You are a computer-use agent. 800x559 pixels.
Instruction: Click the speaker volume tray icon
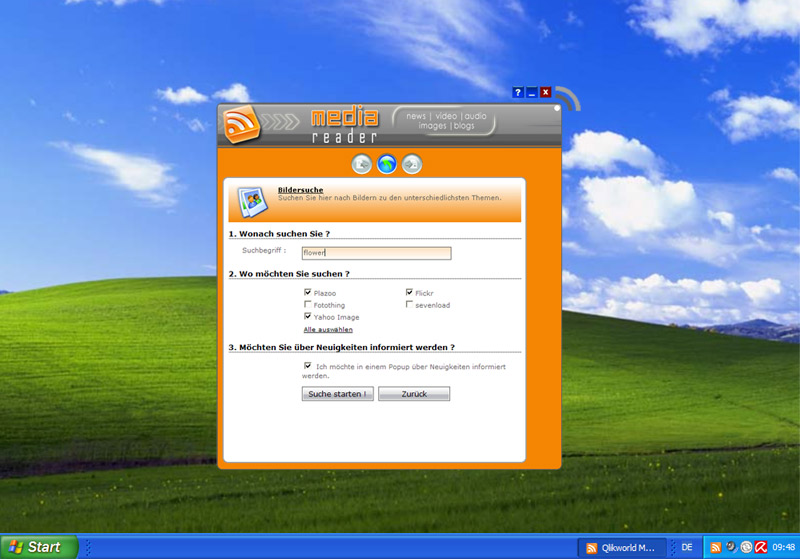(731, 547)
